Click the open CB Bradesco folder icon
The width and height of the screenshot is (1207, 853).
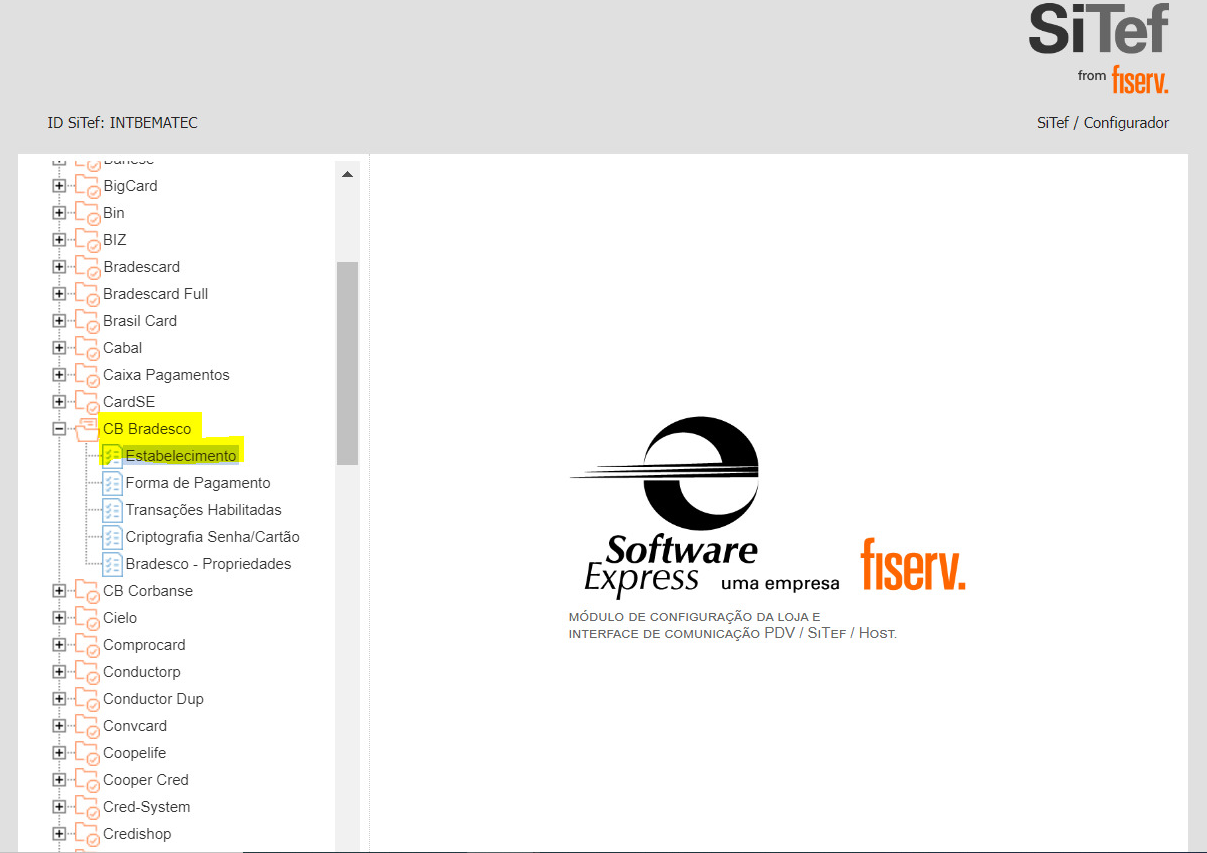pyautogui.click(x=87, y=429)
